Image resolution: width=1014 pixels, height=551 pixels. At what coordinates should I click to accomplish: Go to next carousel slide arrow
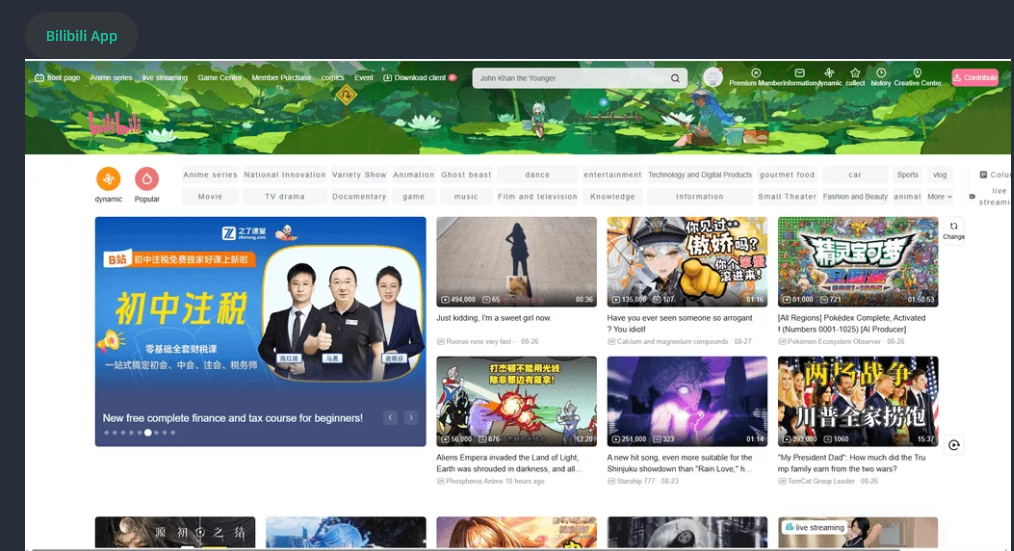(411, 418)
